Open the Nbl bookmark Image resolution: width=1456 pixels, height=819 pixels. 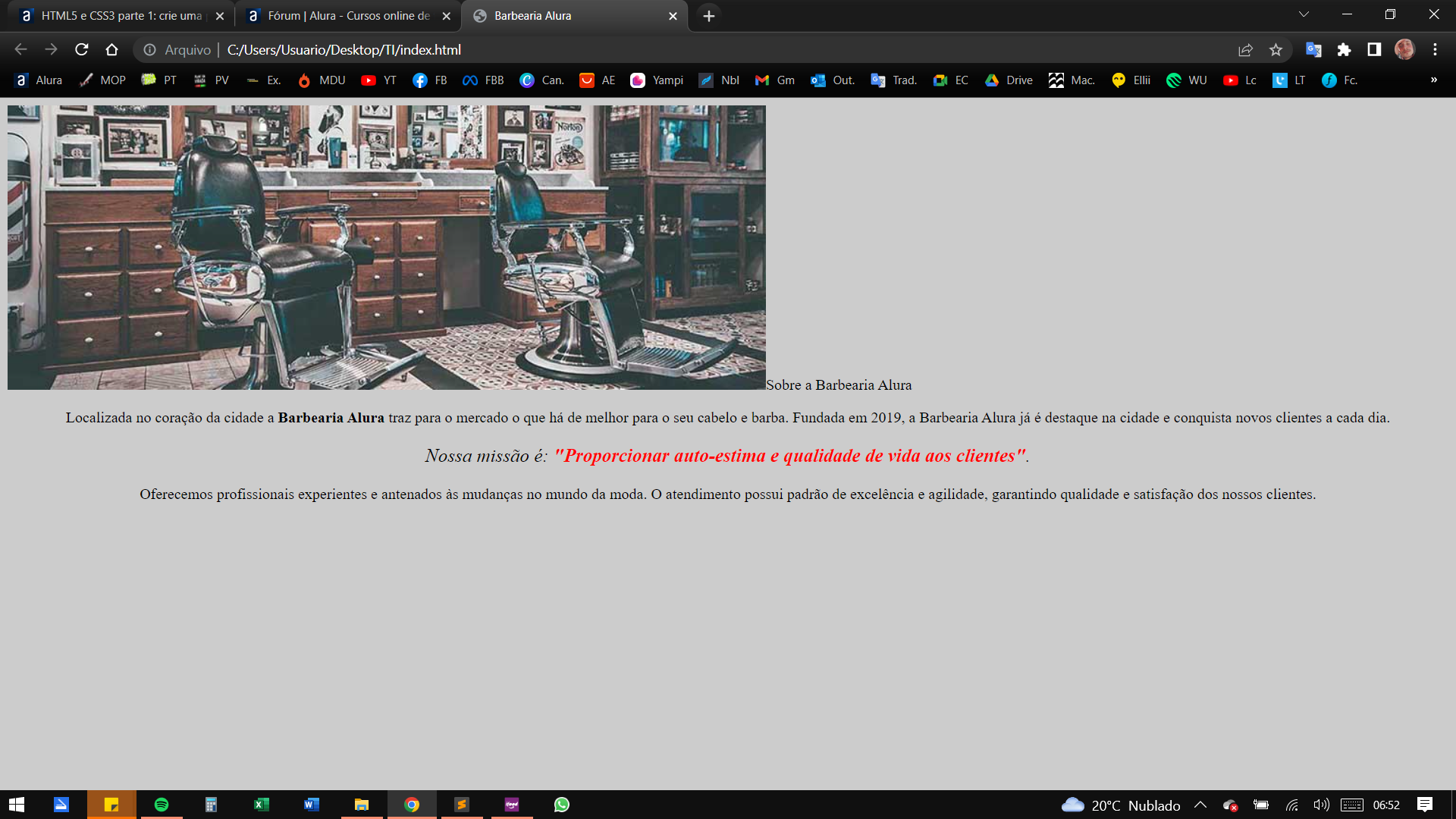tap(719, 80)
